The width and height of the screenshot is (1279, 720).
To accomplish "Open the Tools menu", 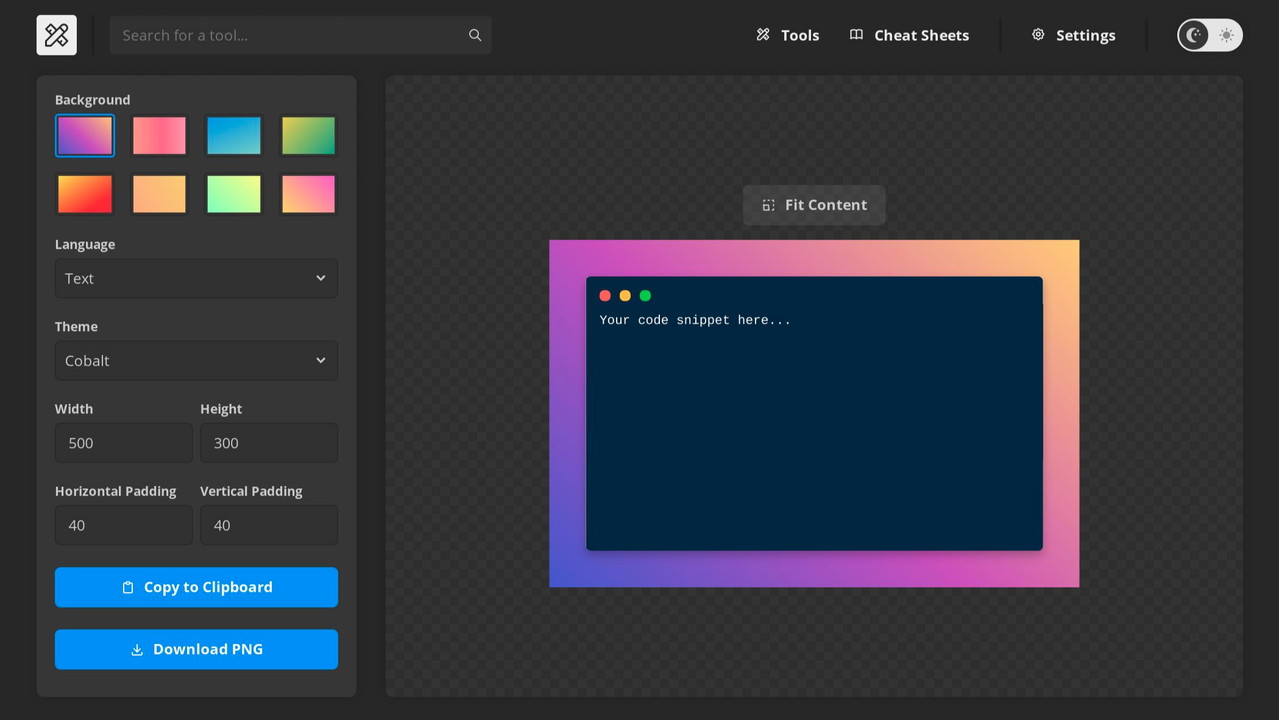I will pos(799,35).
